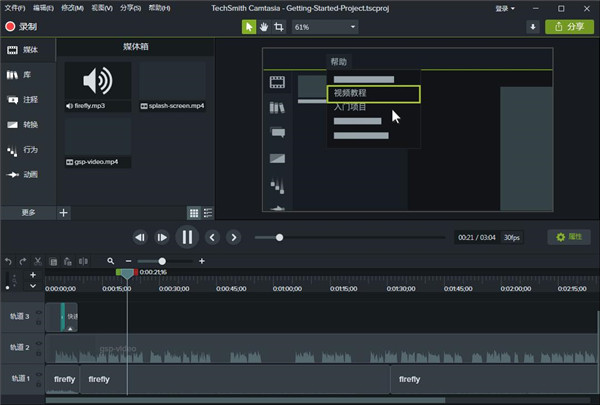The width and height of the screenshot is (600, 405).
Task: Open the 文件 menu
Action: [14, 7]
